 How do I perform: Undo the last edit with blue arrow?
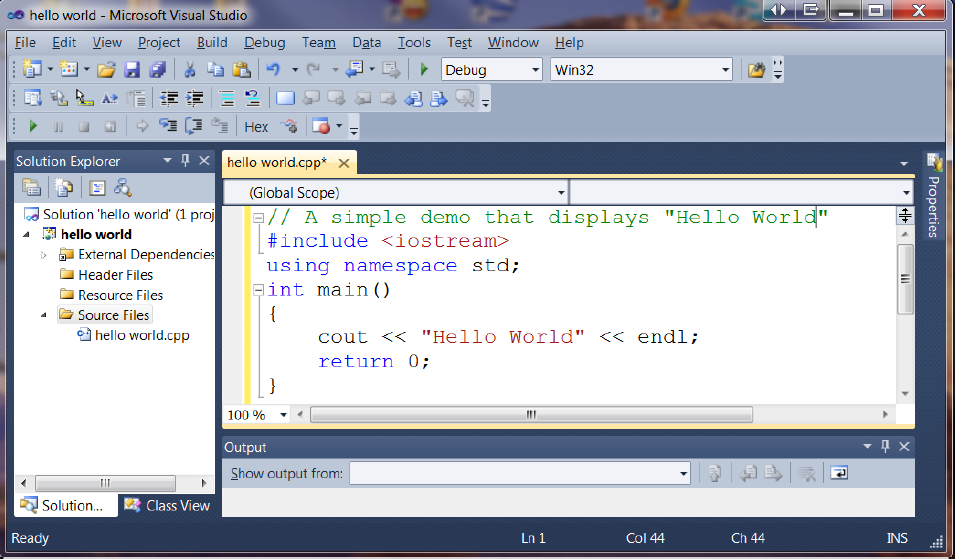click(x=273, y=70)
